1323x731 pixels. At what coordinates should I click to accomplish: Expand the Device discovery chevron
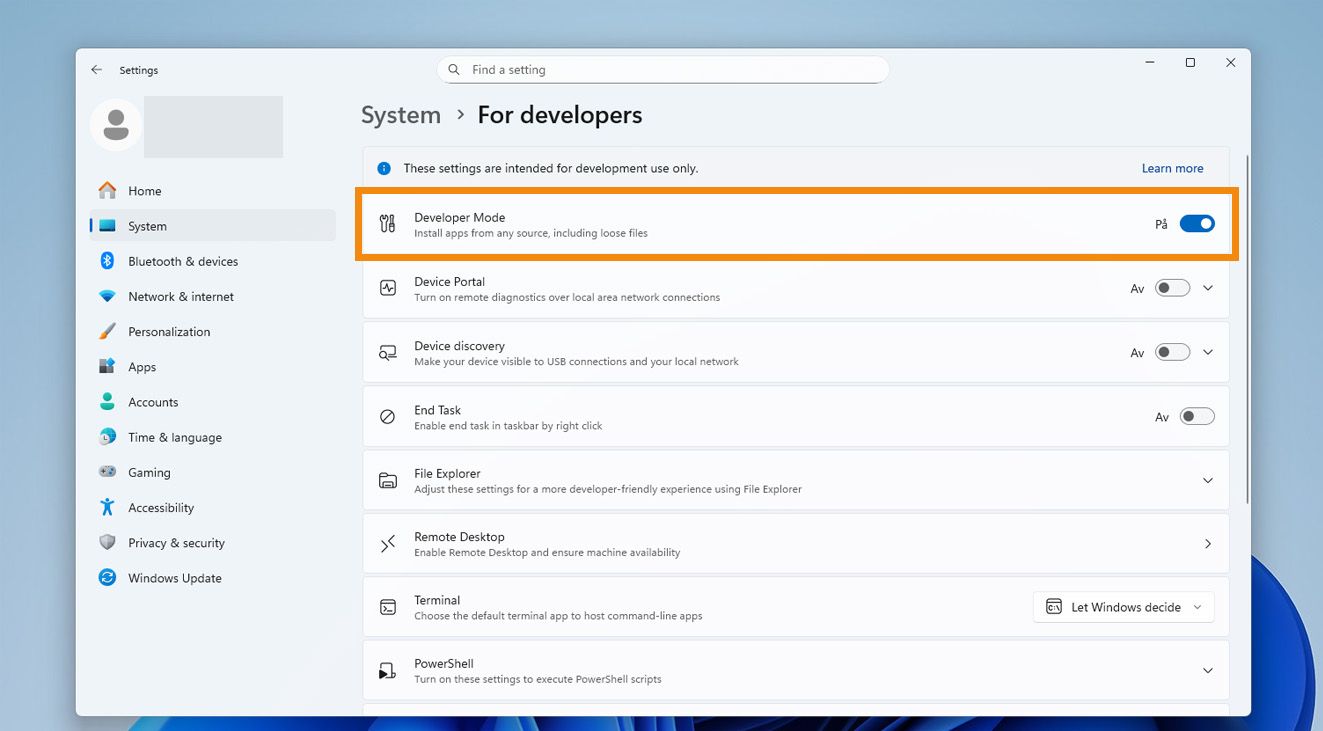1208,352
